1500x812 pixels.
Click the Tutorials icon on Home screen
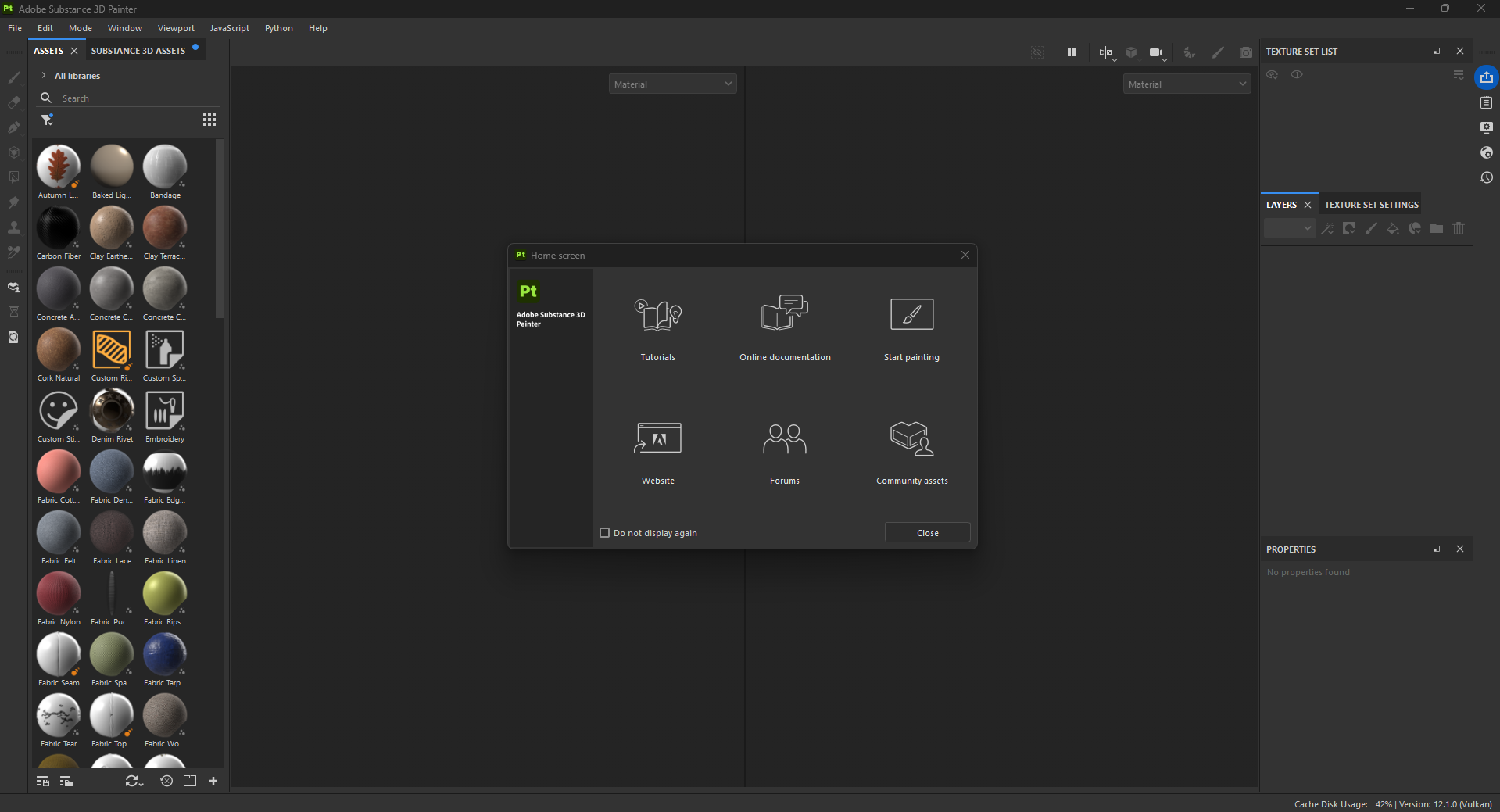point(658,315)
